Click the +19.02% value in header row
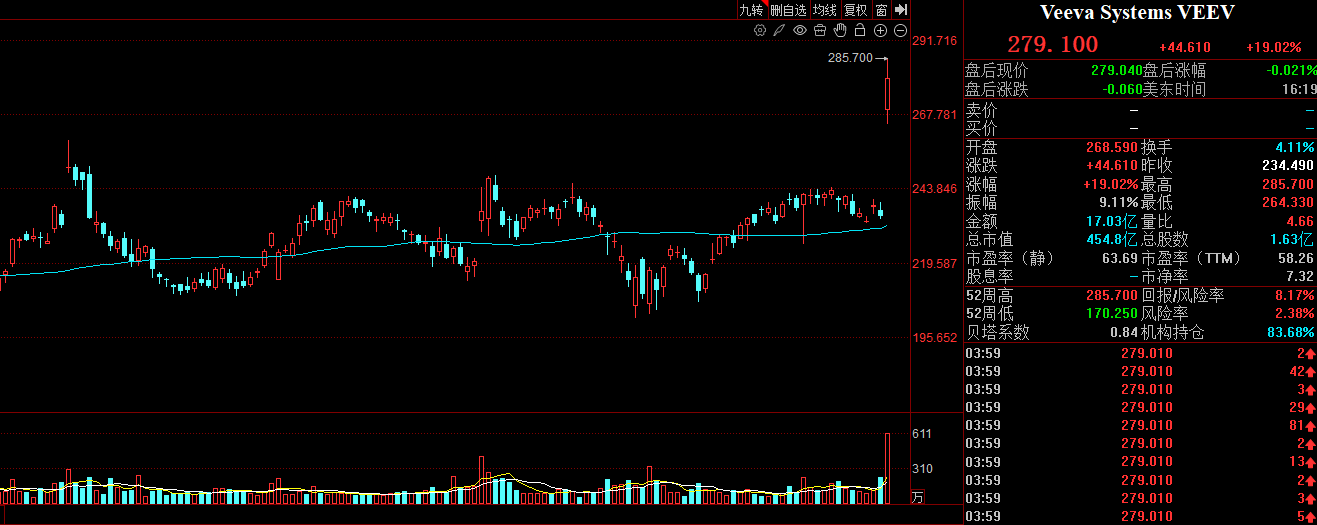Image resolution: width=1317 pixels, height=525 pixels. [1274, 47]
